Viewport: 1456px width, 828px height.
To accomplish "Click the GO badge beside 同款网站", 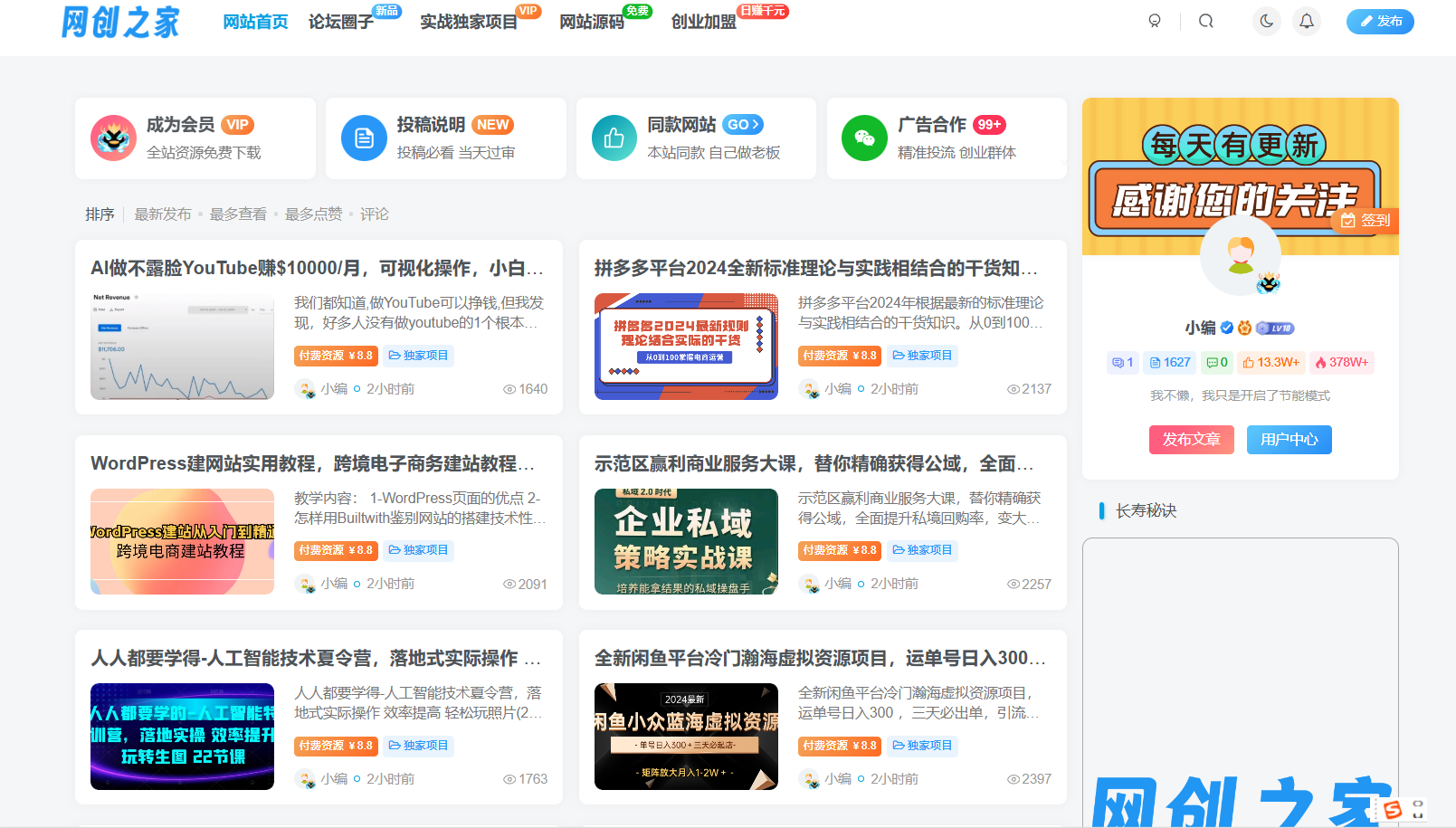I will (743, 125).
